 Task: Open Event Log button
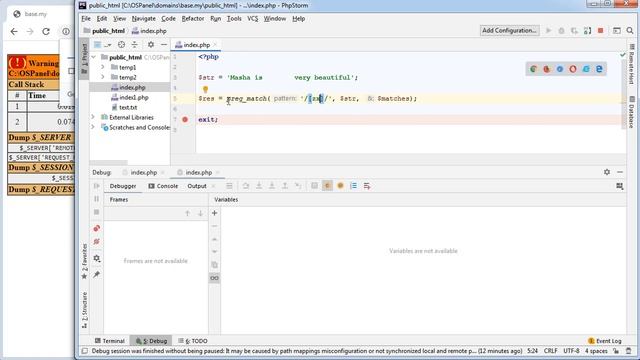pos(604,341)
